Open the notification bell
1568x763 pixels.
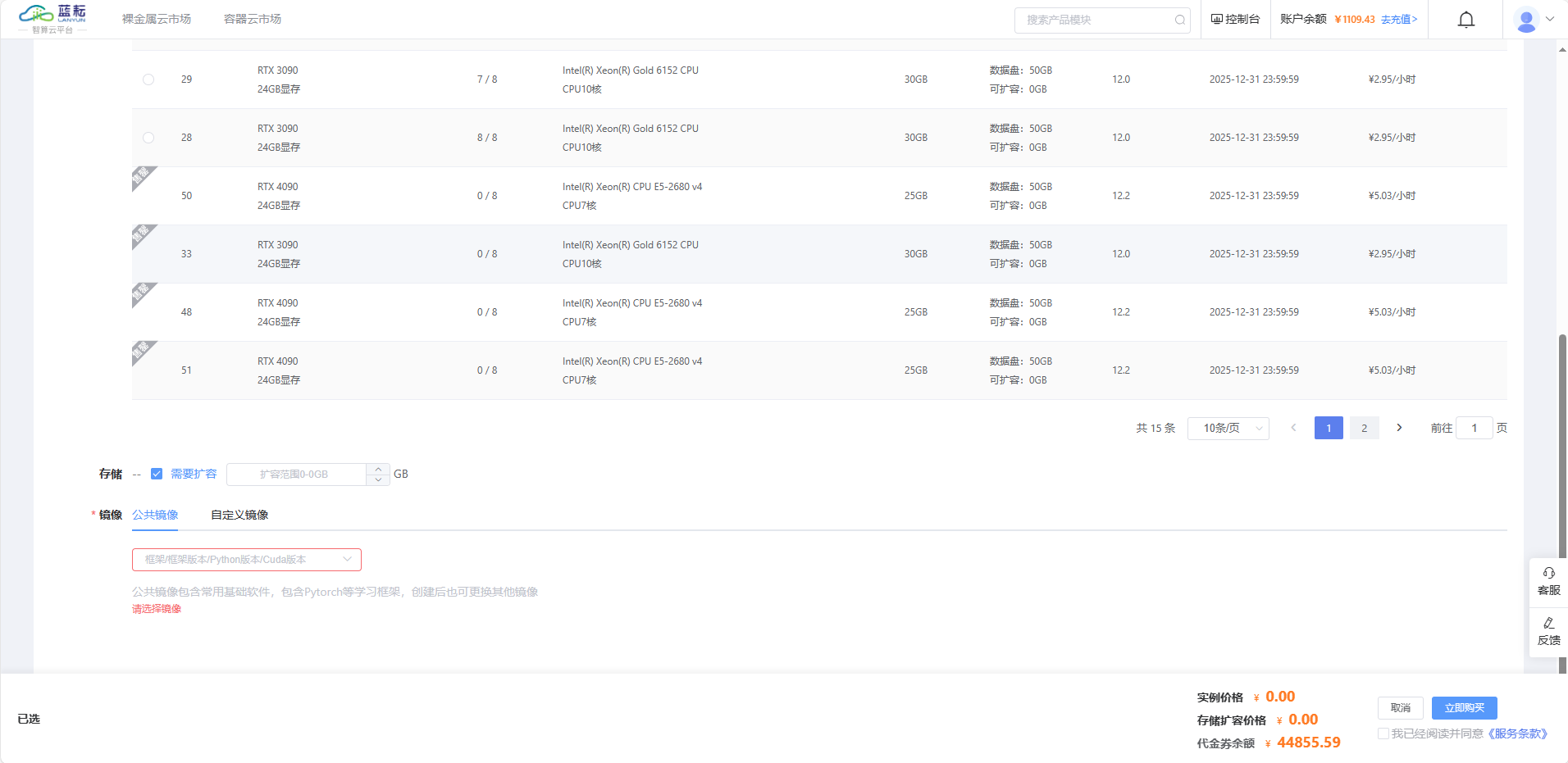(1466, 20)
